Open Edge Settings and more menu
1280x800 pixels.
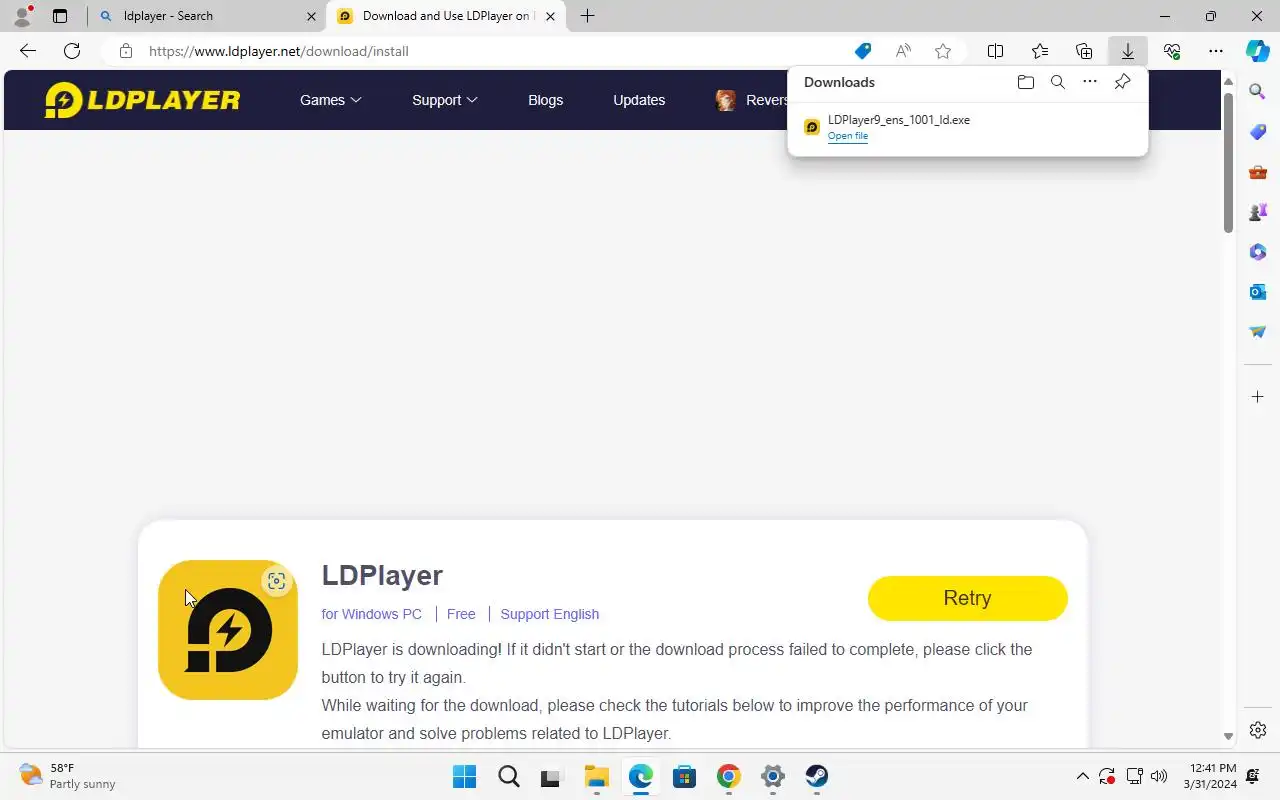pos(1216,51)
